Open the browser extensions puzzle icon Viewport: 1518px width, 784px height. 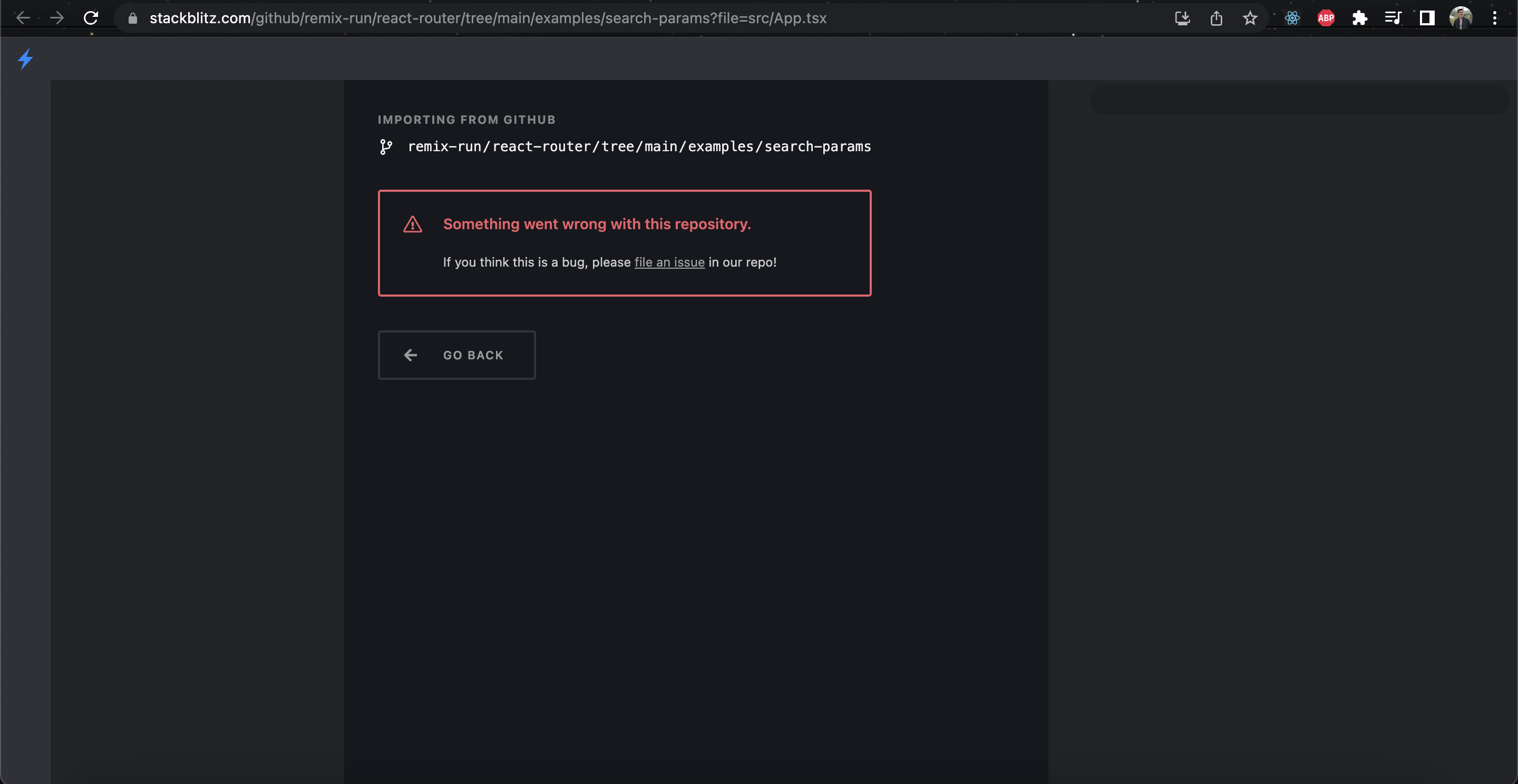(1360, 18)
